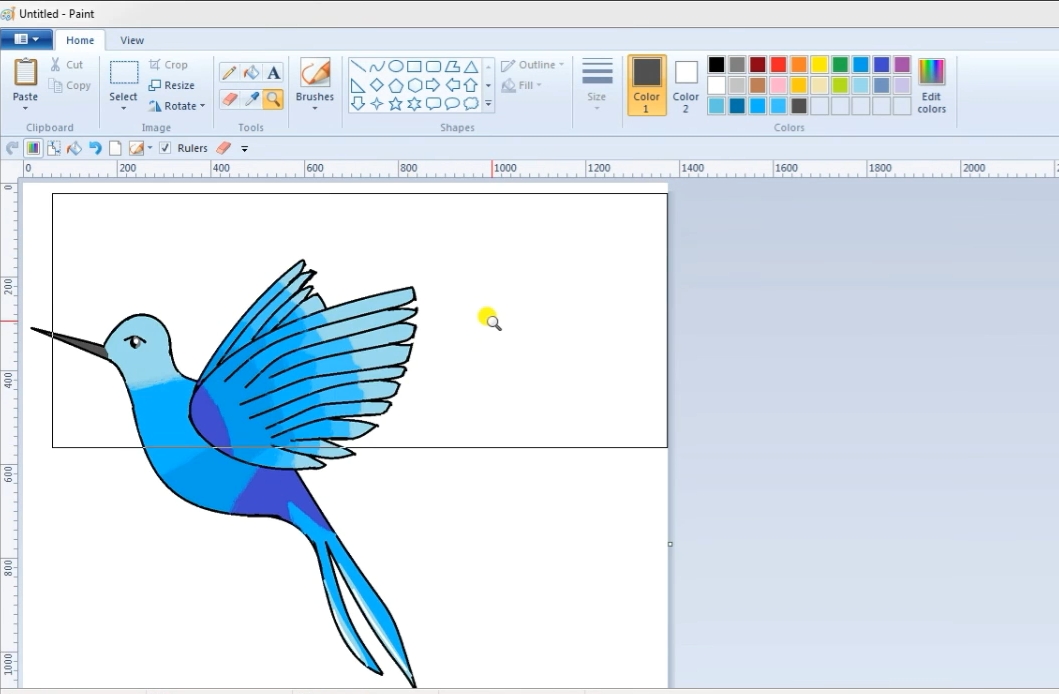Choose the Pentagon shape
This screenshot has height=694, width=1059.
coord(396,85)
